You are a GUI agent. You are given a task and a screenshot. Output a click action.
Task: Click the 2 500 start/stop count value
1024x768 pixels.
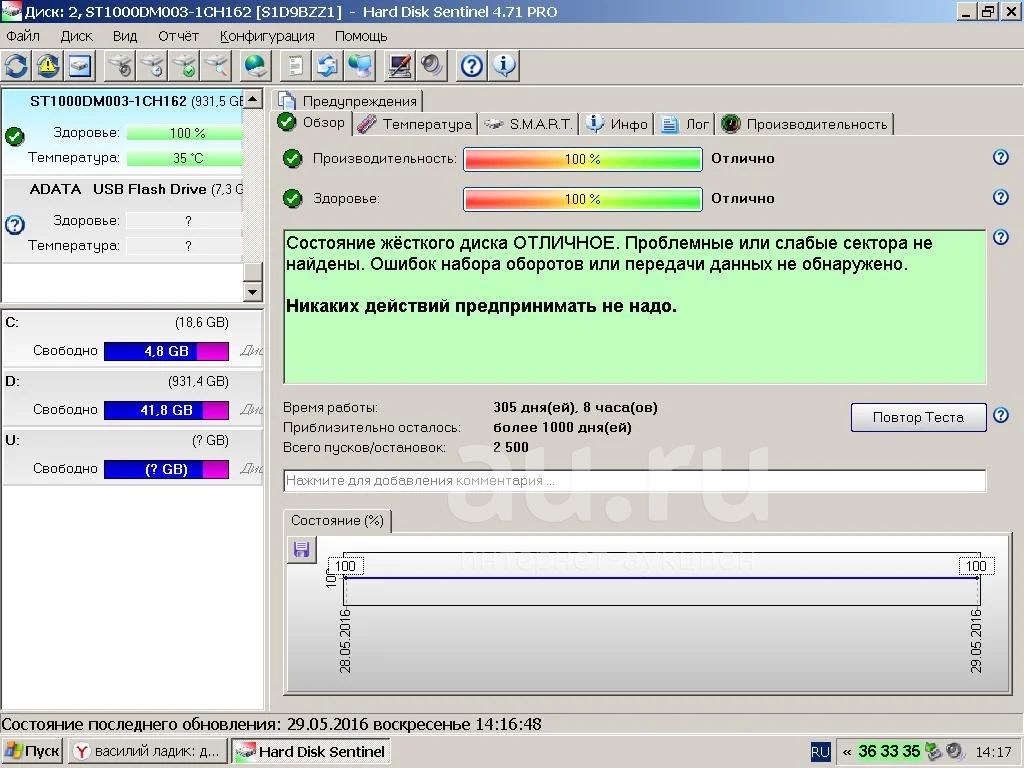pyautogui.click(x=511, y=447)
